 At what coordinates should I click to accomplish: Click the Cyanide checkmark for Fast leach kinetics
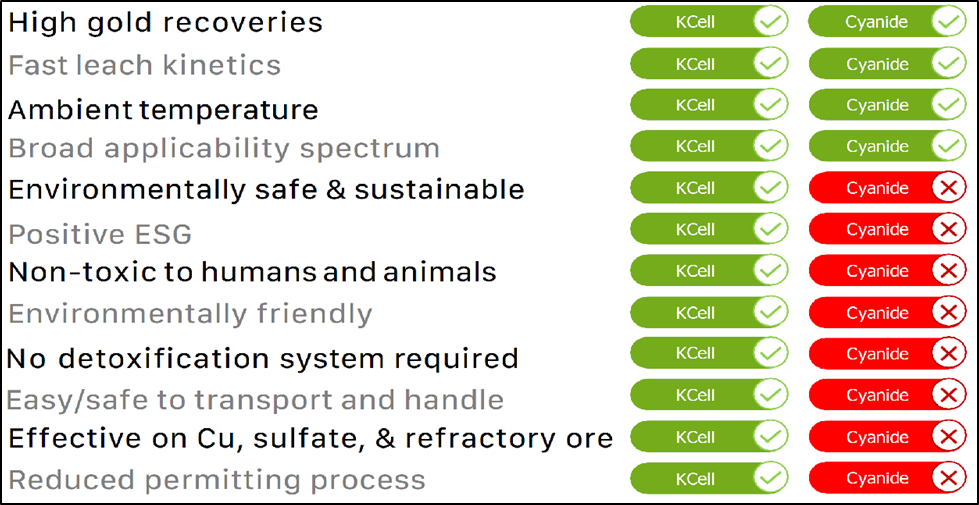948,64
